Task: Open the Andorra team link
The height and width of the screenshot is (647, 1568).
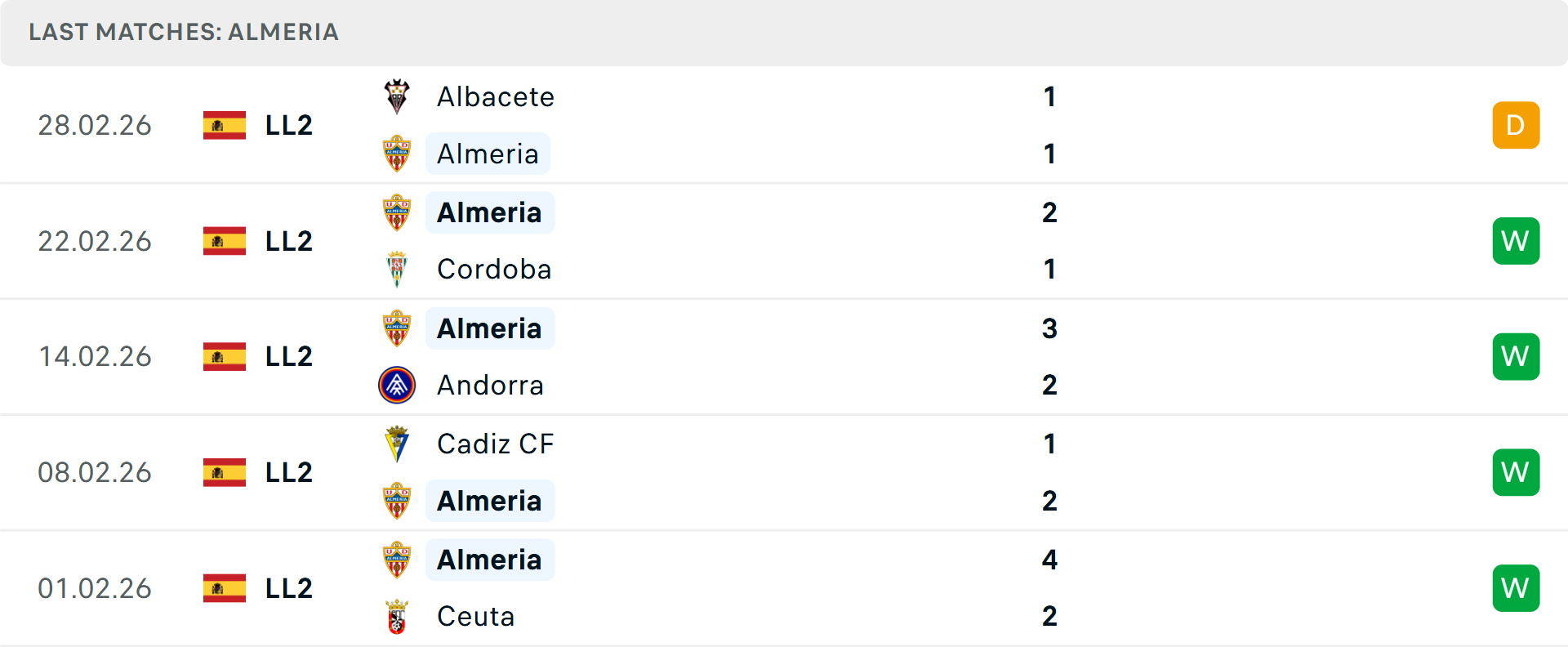Action: pyautogui.click(x=490, y=385)
